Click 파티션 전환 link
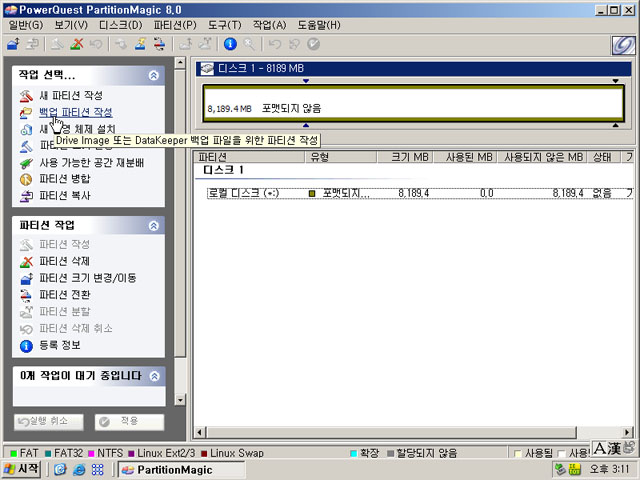Screen dimensions: 640x480 64,295
